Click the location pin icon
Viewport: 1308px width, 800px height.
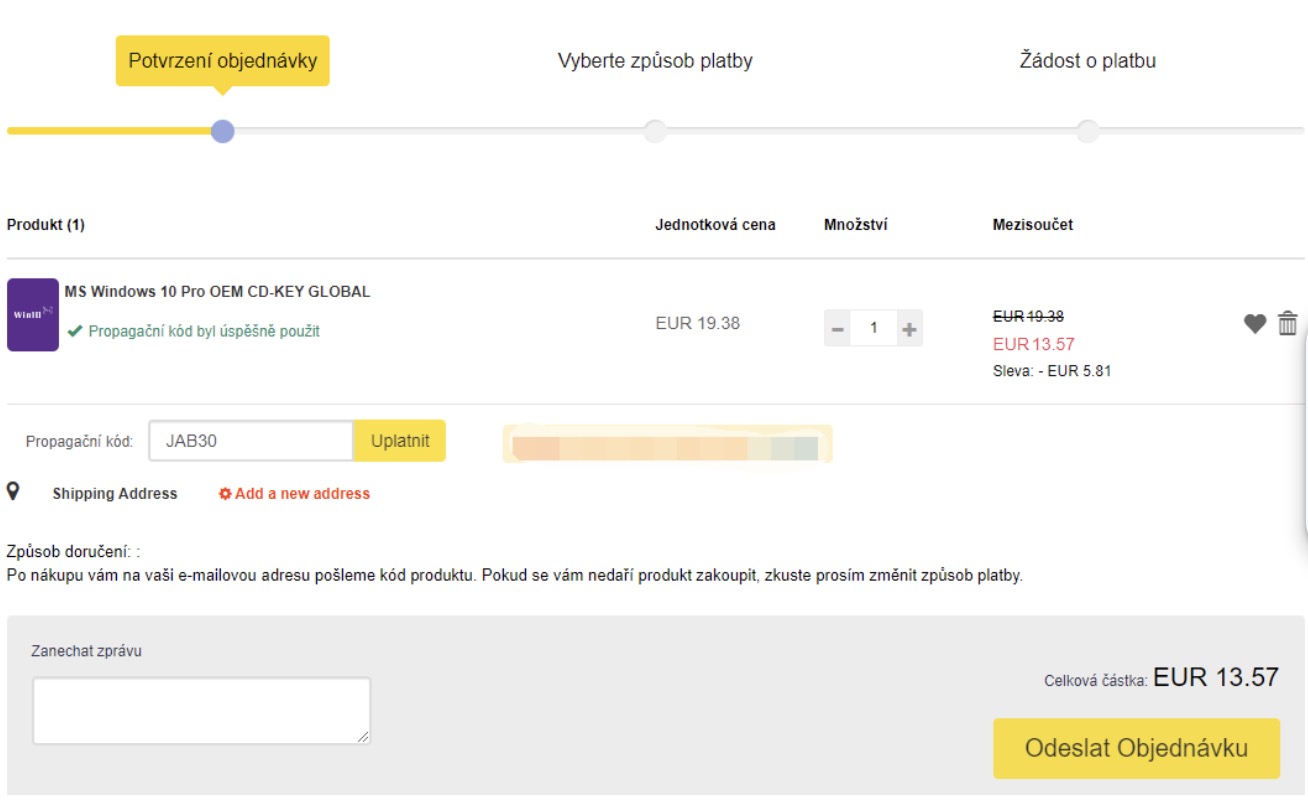tap(14, 491)
